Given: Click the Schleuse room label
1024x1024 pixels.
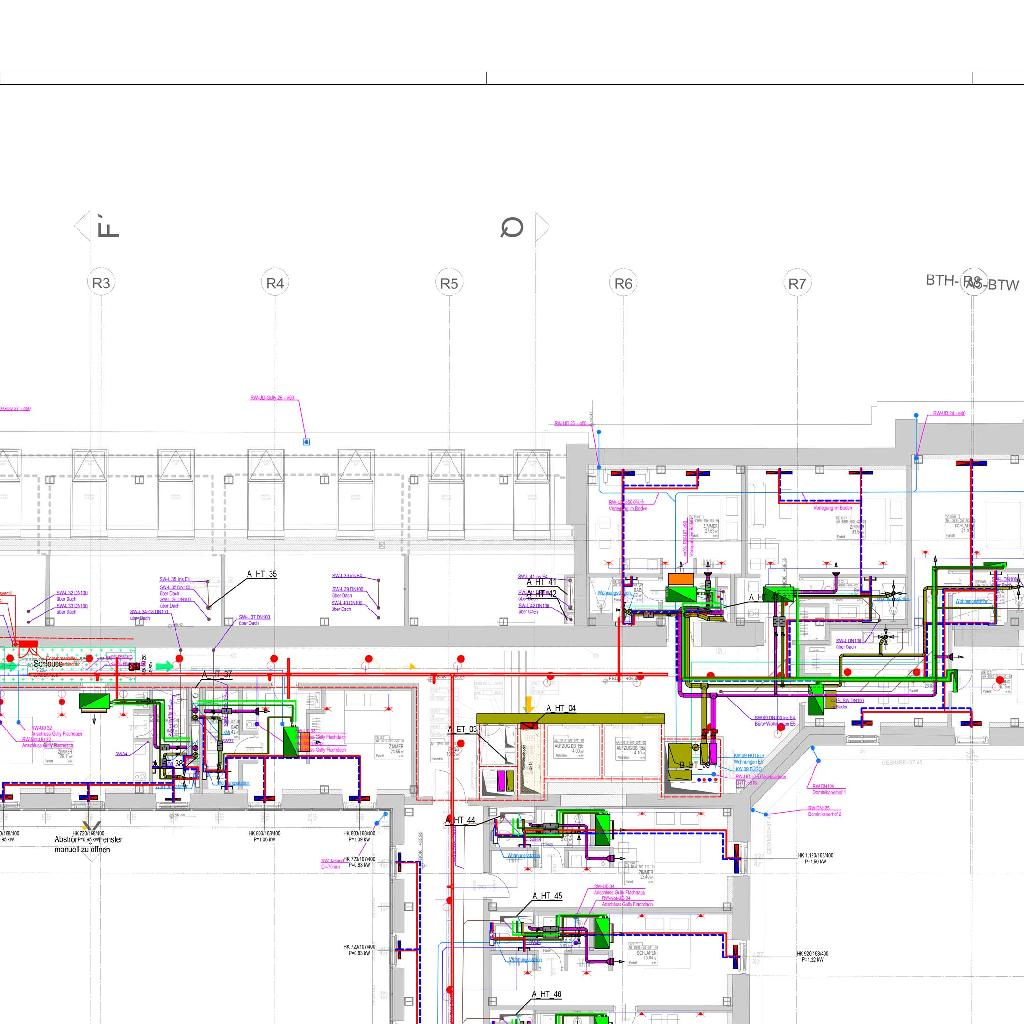Looking at the screenshot, I should pyautogui.click(x=47, y=664).
